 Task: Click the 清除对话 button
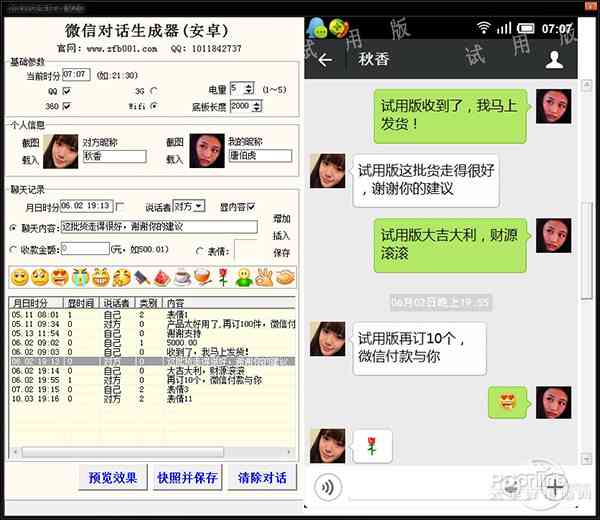coord(262,477)
